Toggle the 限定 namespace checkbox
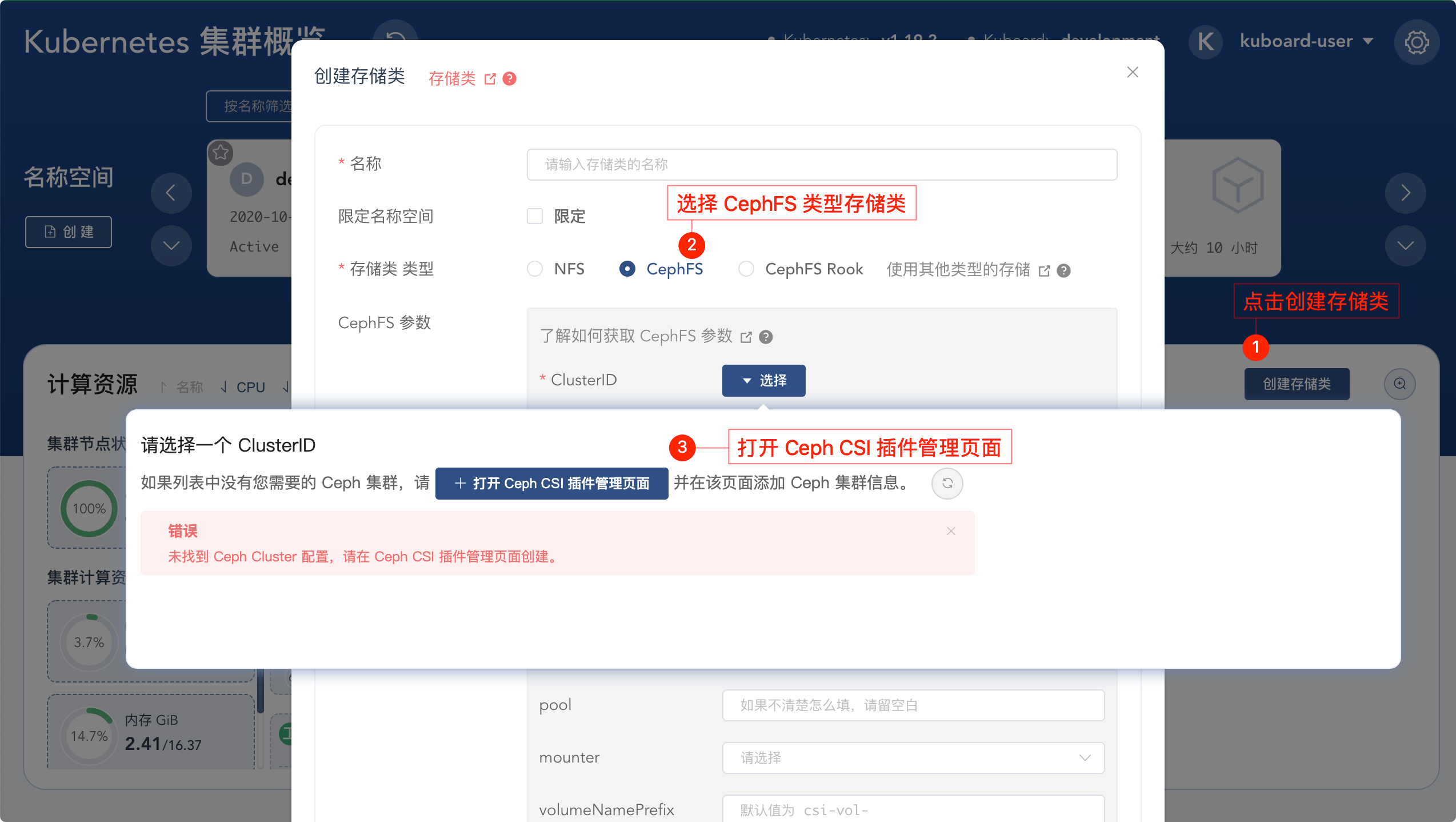1456x822 pixels. coord(535,216)
